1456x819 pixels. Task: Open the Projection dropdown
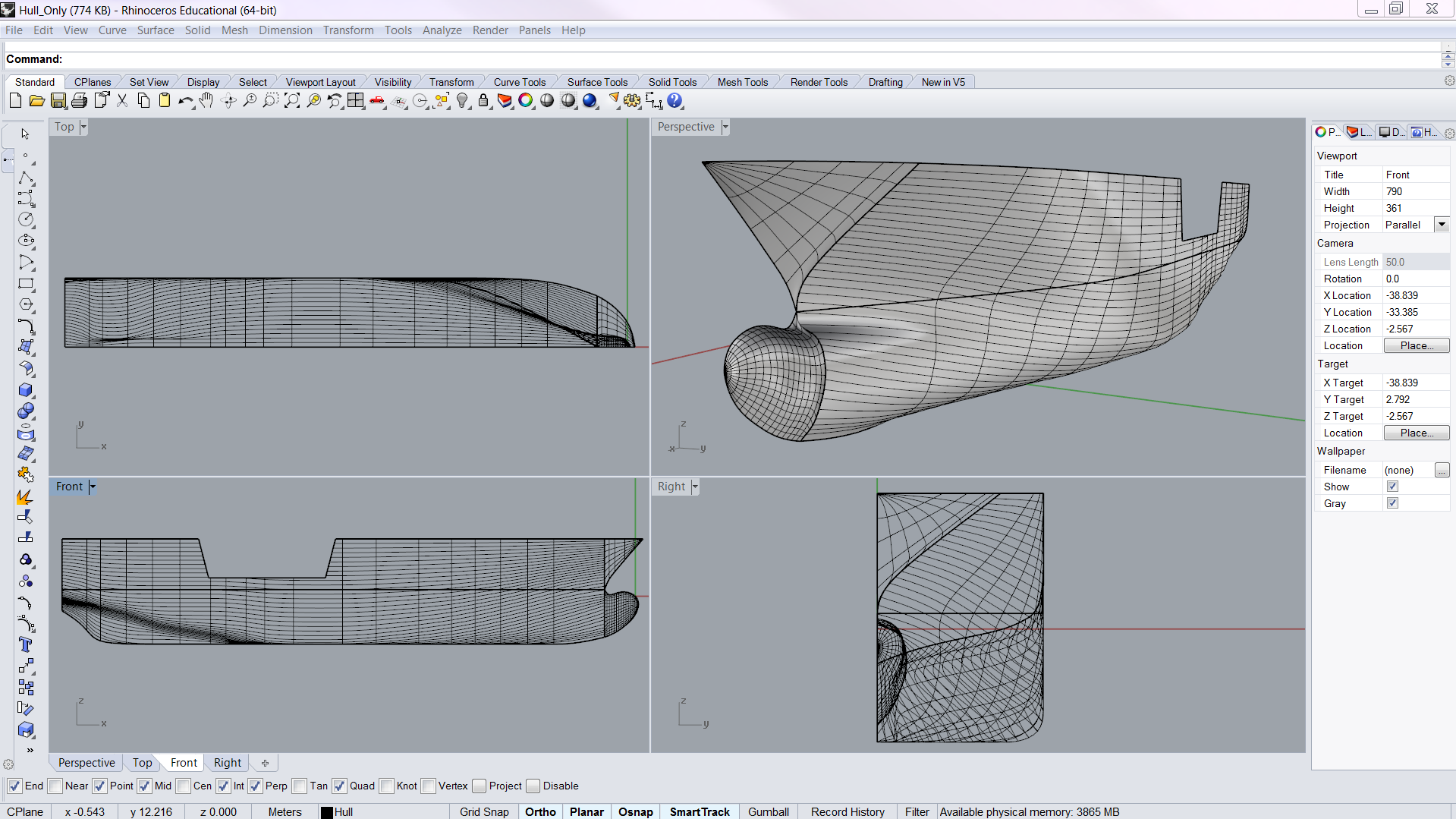[1442, 225]
